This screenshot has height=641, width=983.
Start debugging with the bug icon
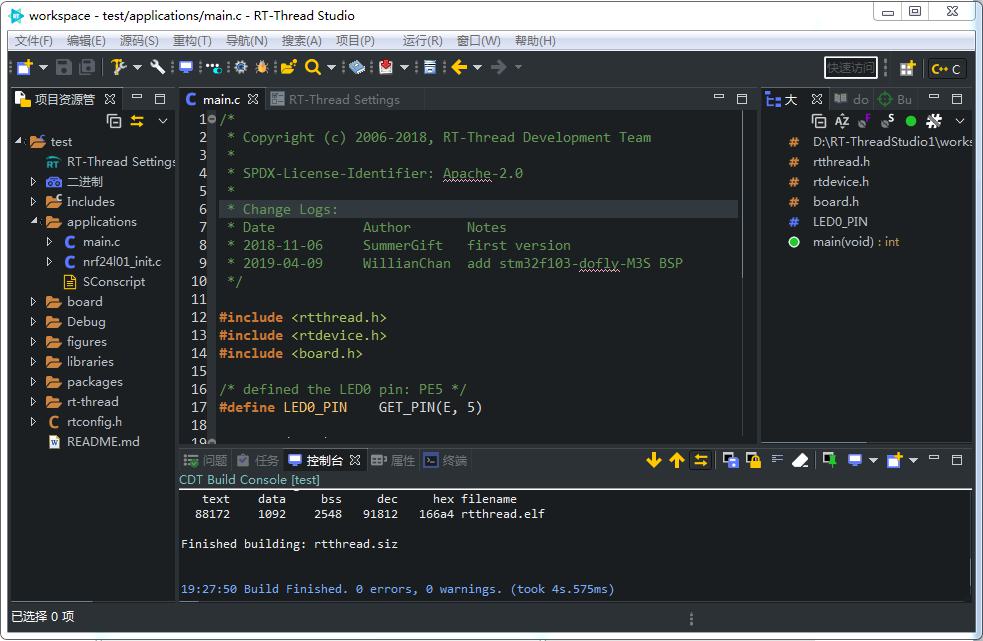[x=262, y=67]
